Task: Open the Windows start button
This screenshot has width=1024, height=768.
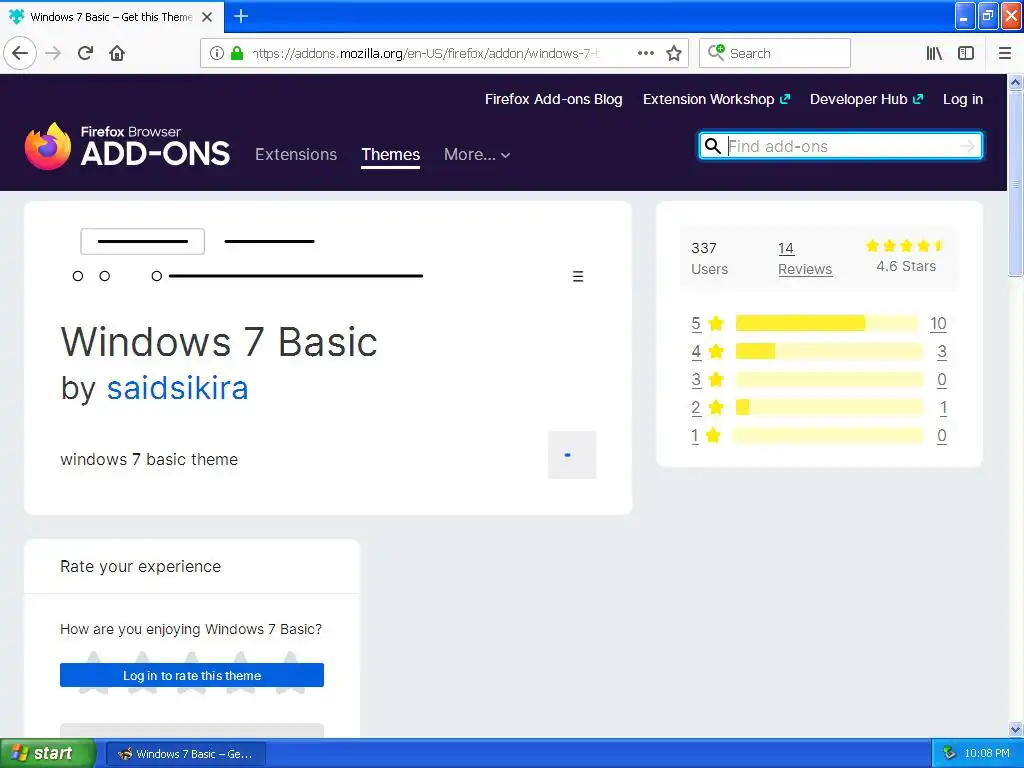Action: pos(48,753)
